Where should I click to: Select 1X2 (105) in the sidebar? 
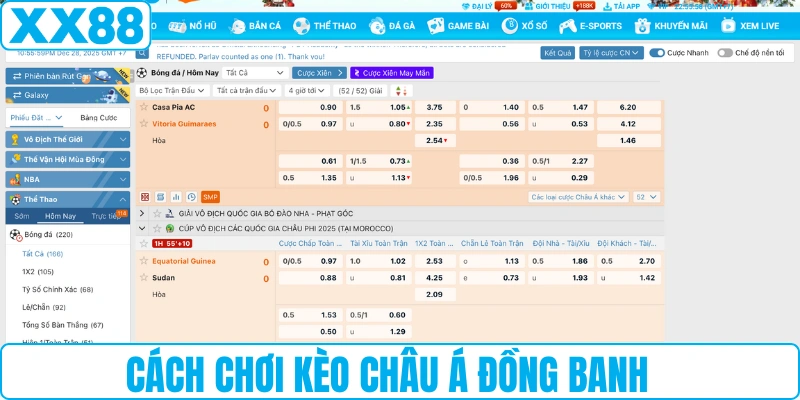coord(38,271)
